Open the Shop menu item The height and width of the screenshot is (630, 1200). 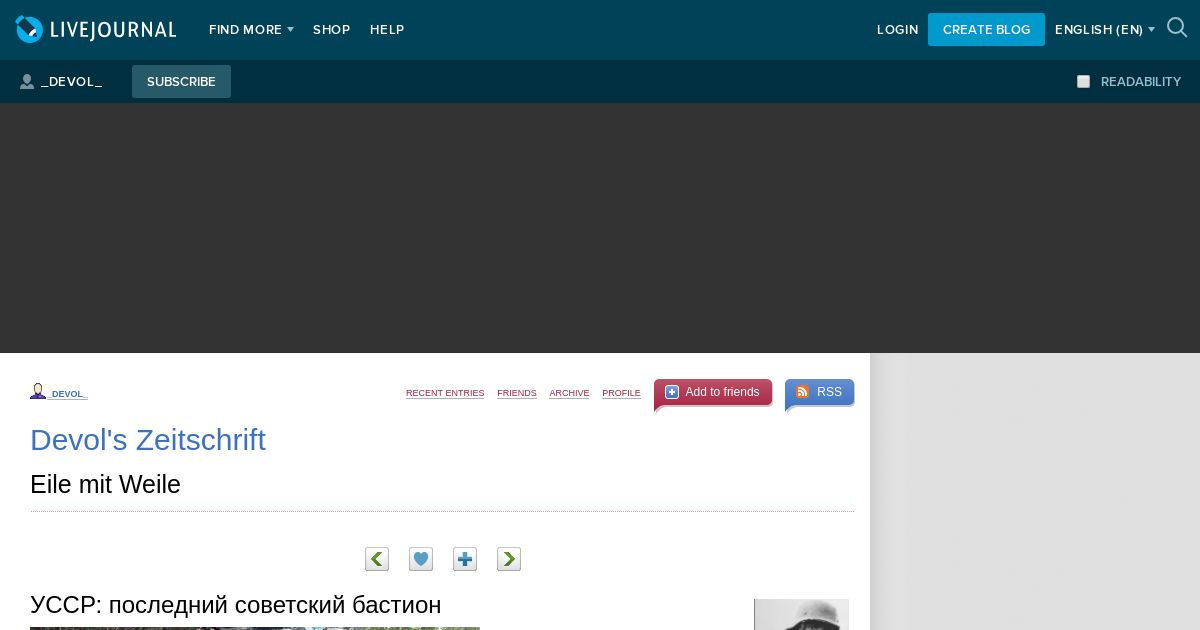coord(331,30)
